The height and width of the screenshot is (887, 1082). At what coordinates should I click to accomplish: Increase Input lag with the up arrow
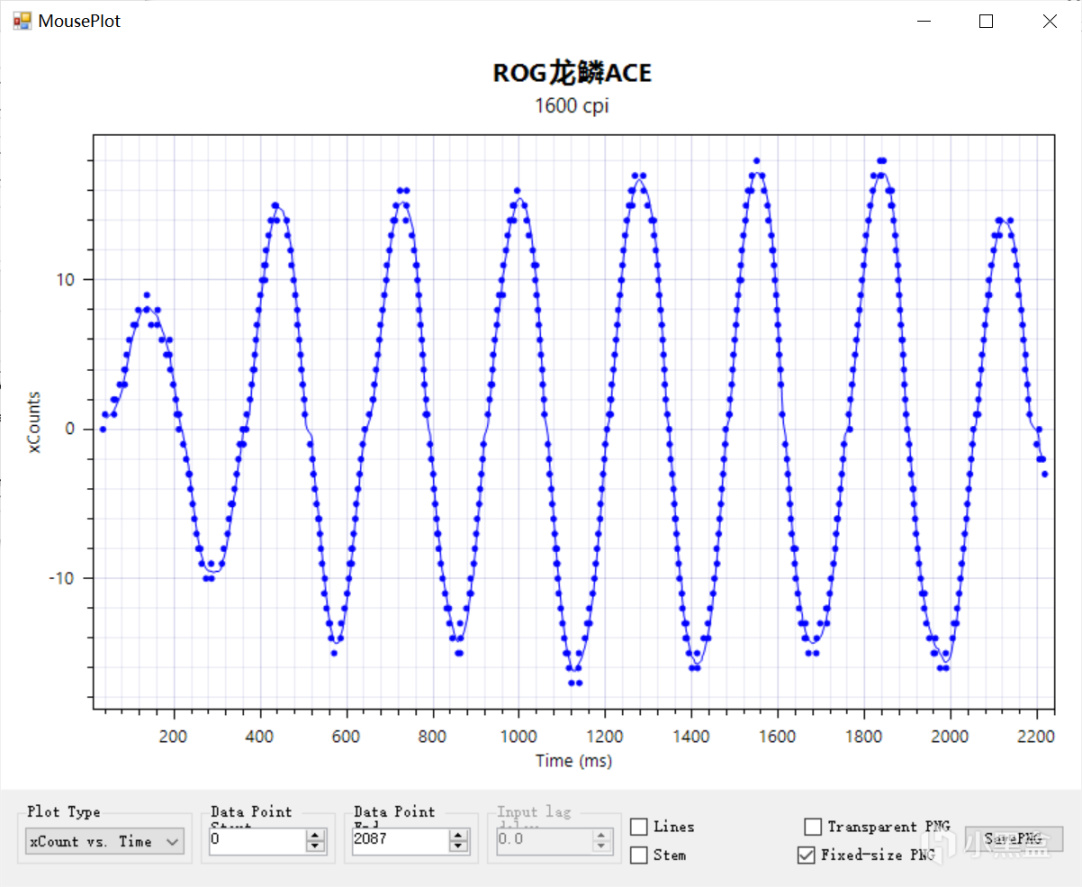601,835
